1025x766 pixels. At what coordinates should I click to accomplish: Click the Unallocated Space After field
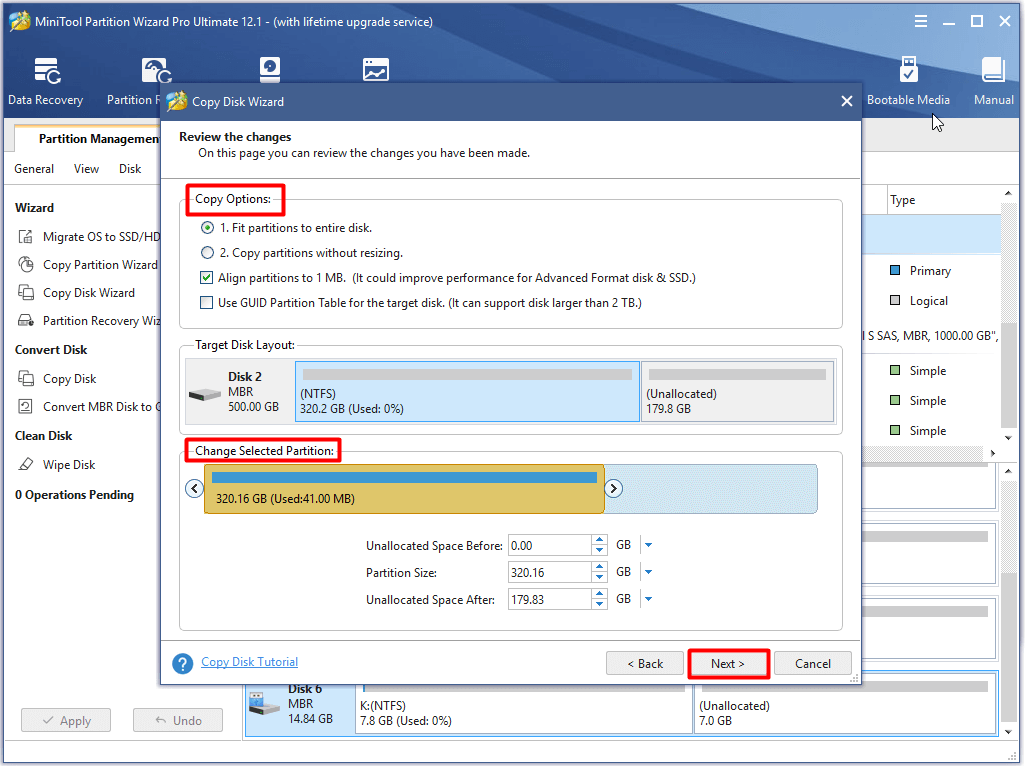tap(549, 599)
